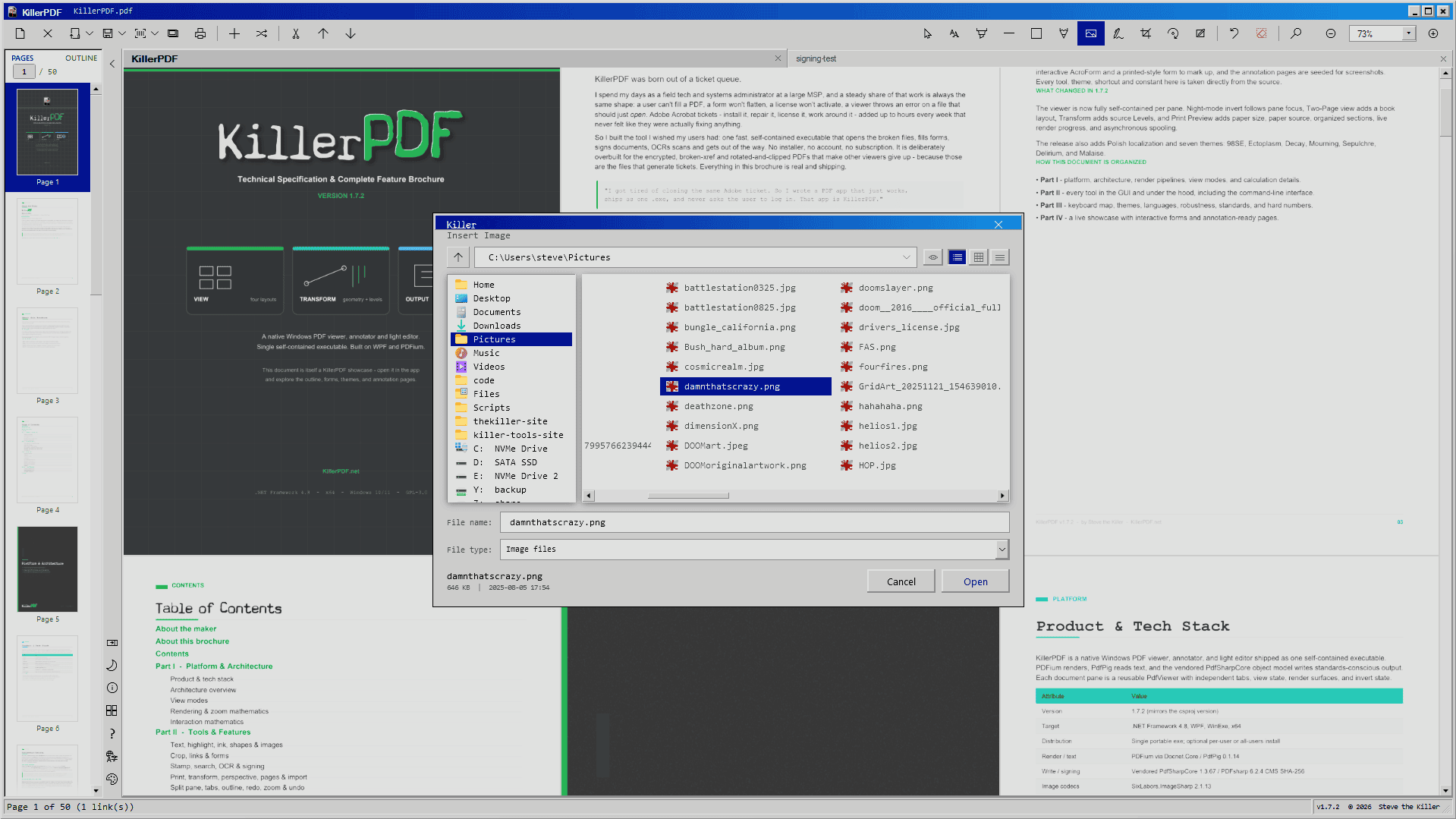Select the file cosmicrealm.jpg

click(x=723, y=367)
